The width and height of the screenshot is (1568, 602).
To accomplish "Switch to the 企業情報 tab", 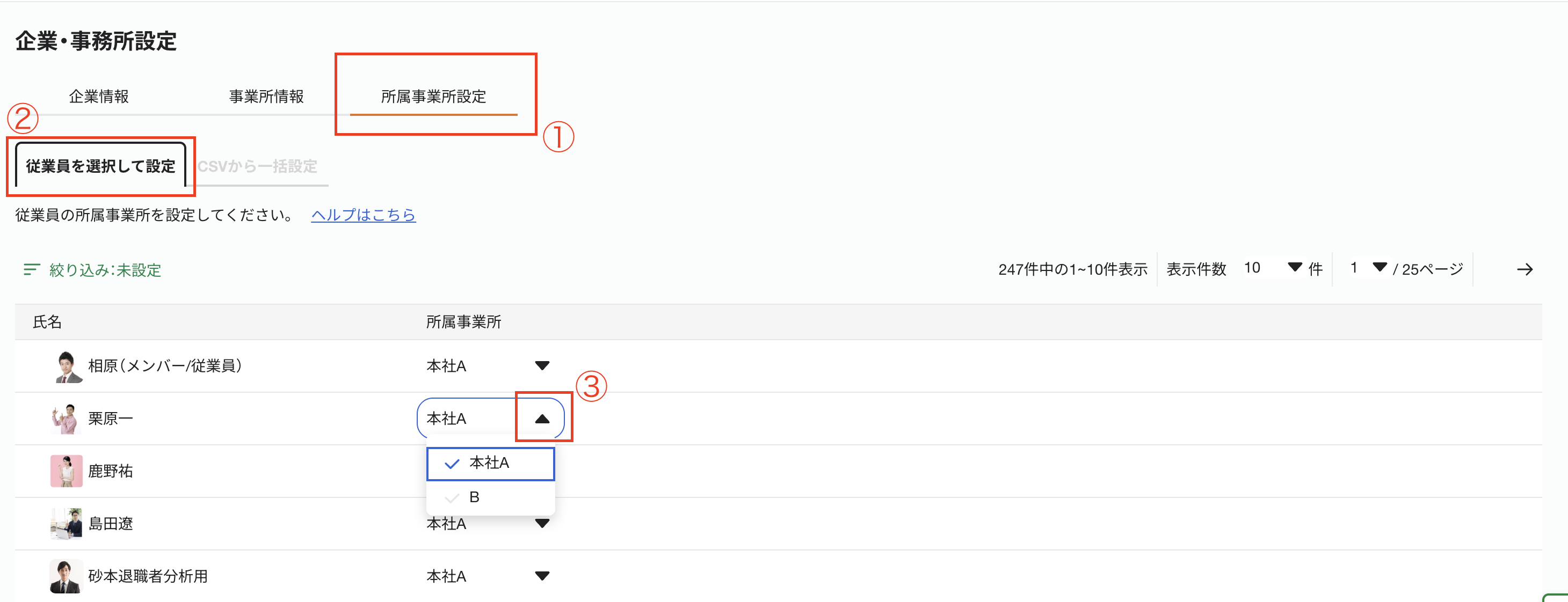I will pyautogui.click(x=99, y=97).
